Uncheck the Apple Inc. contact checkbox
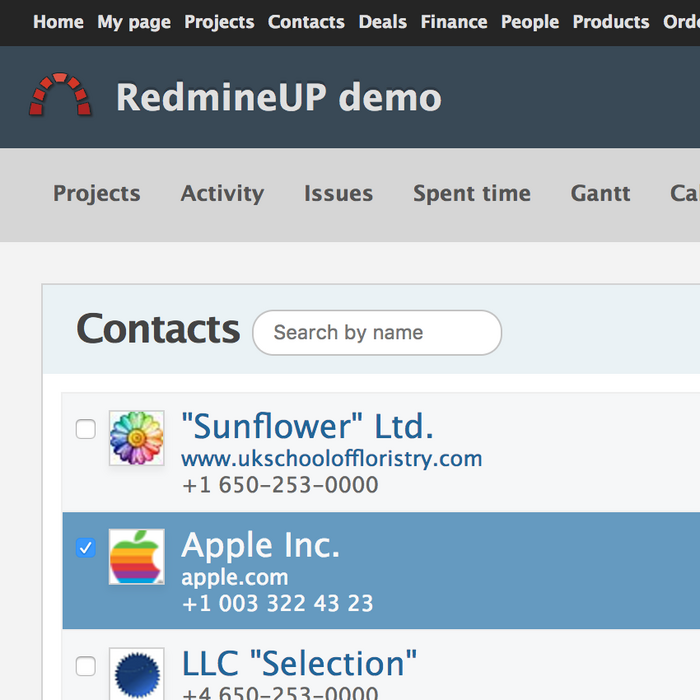Image resolution: width=700 pixels, height=700 pixels. pyautogui.click(x=86, y=547)
